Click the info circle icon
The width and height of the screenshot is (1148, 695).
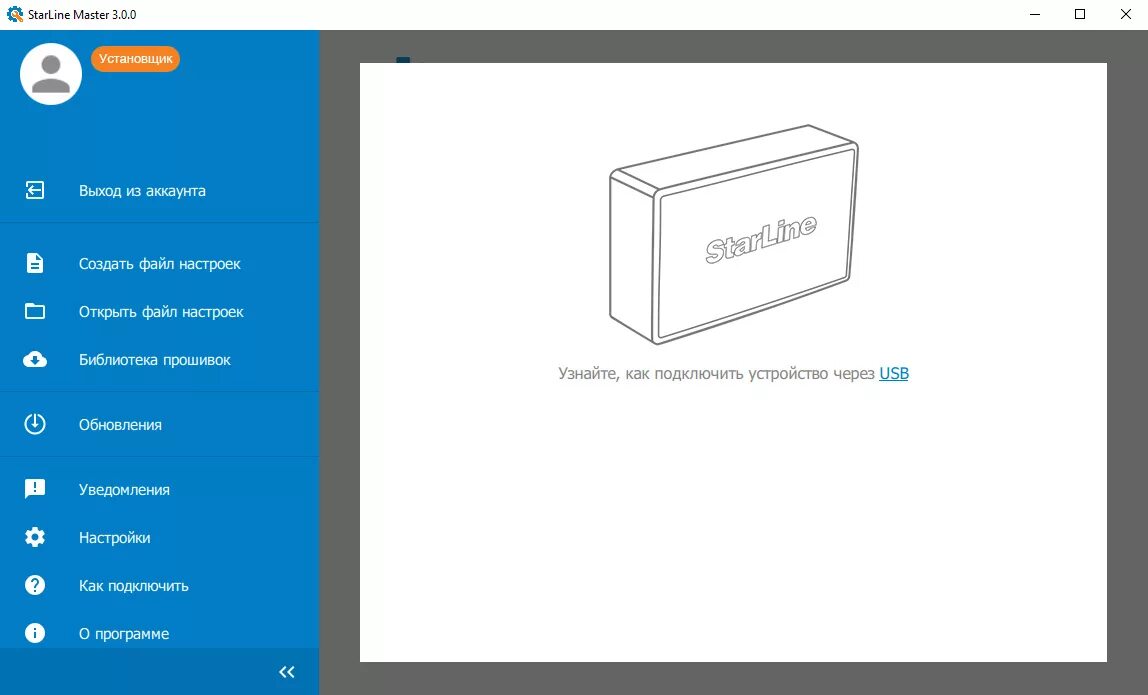(34, 633)
